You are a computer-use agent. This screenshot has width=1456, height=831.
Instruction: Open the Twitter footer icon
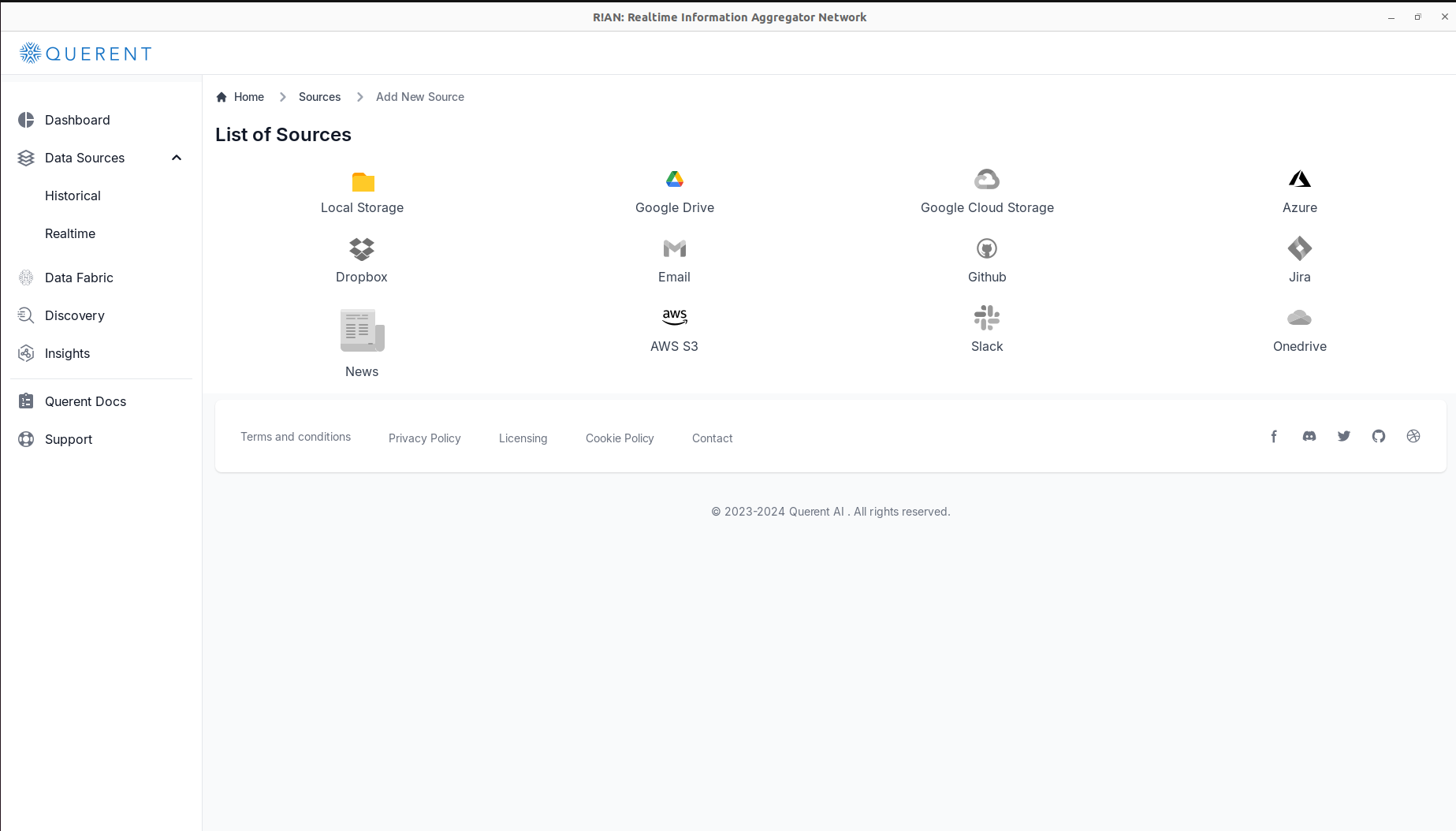coord(1344,436)
